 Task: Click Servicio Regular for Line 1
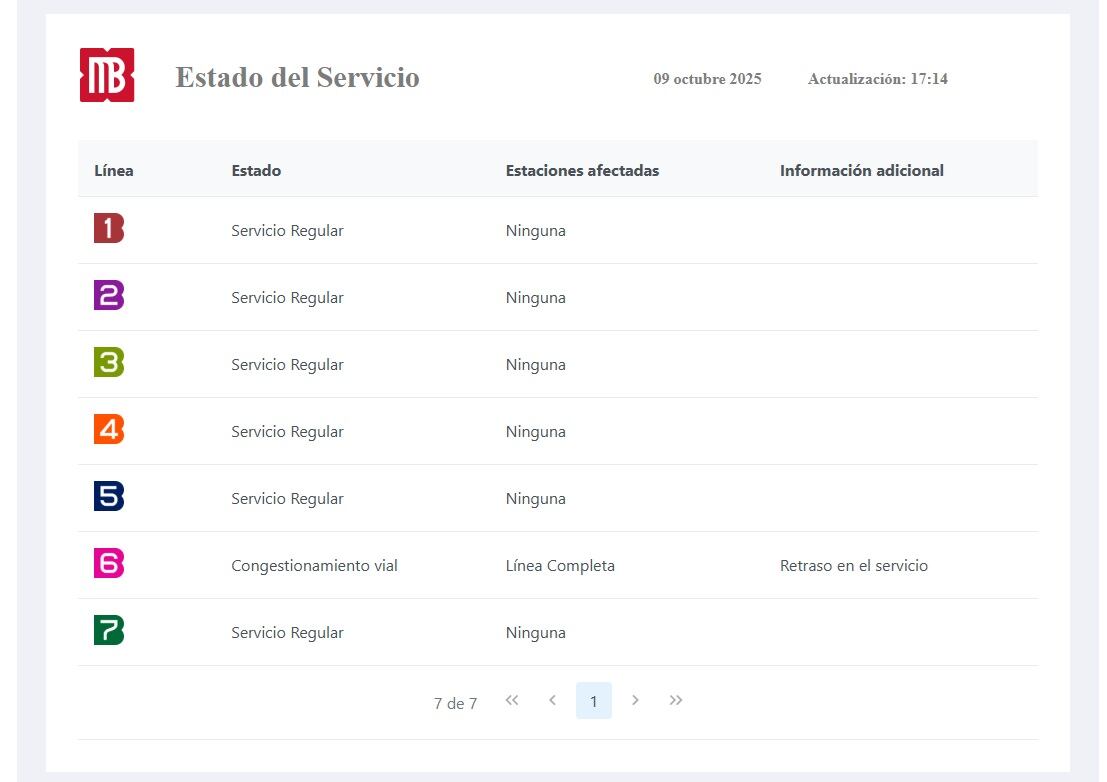click(x=287, y=231)
